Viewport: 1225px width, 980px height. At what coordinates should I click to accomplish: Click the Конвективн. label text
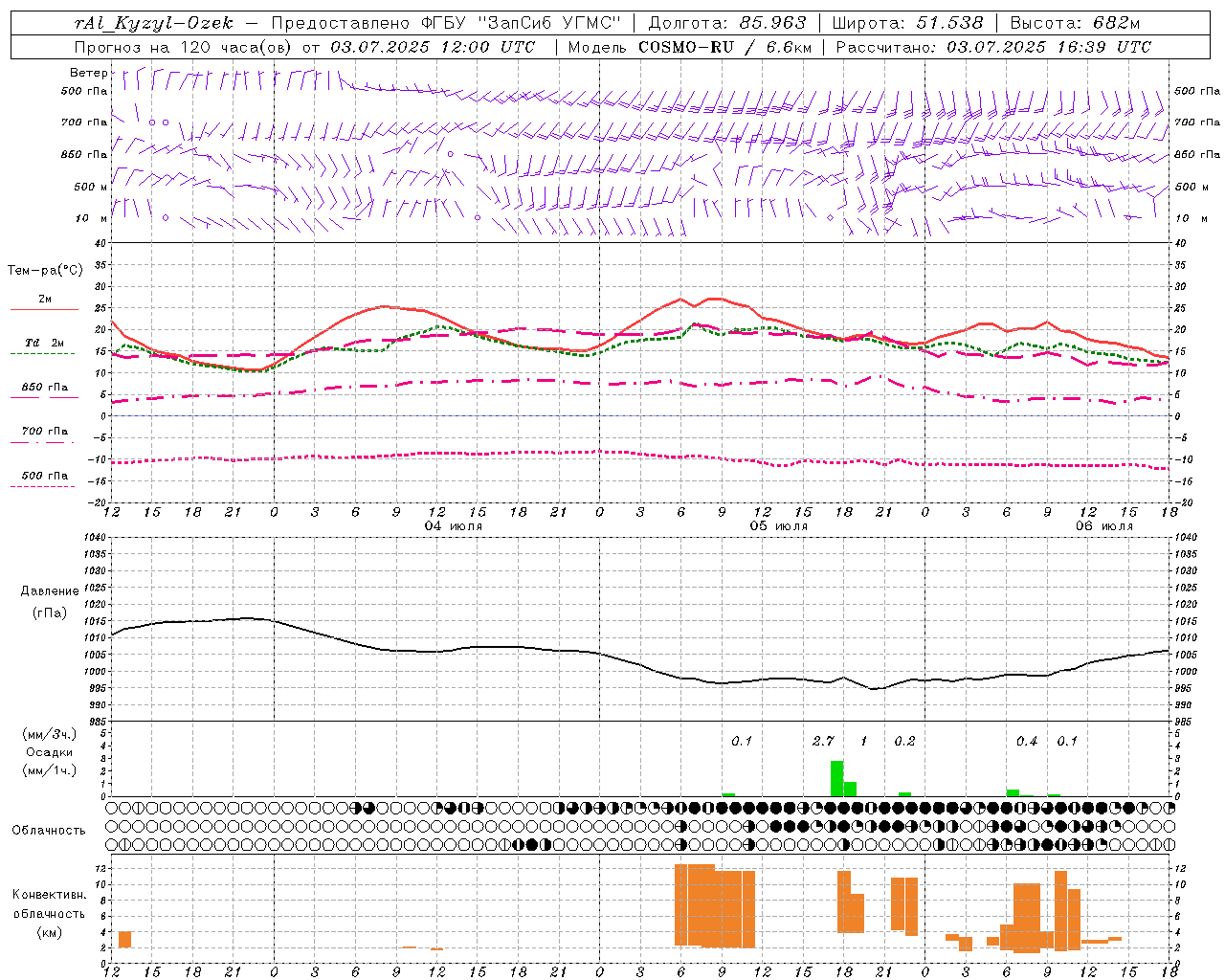(49, 895)
